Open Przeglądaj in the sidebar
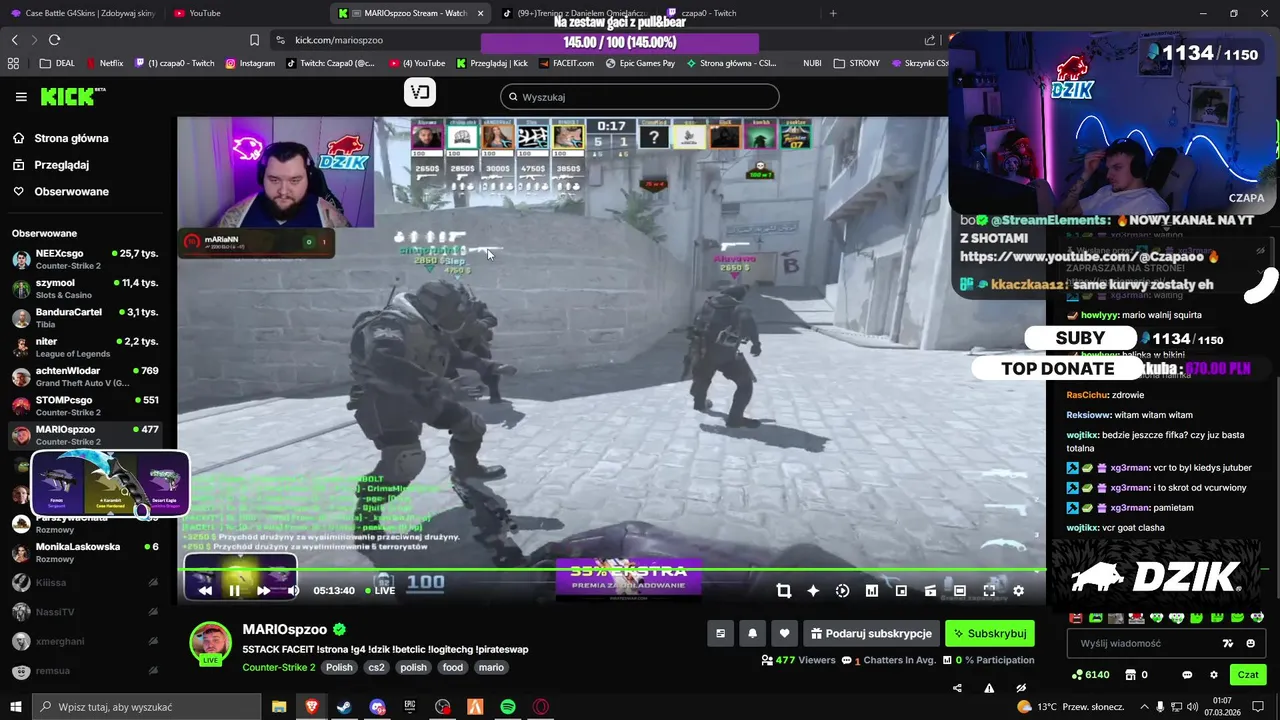The width and height of the screenshot is (1280, 720). pos(51,165)
